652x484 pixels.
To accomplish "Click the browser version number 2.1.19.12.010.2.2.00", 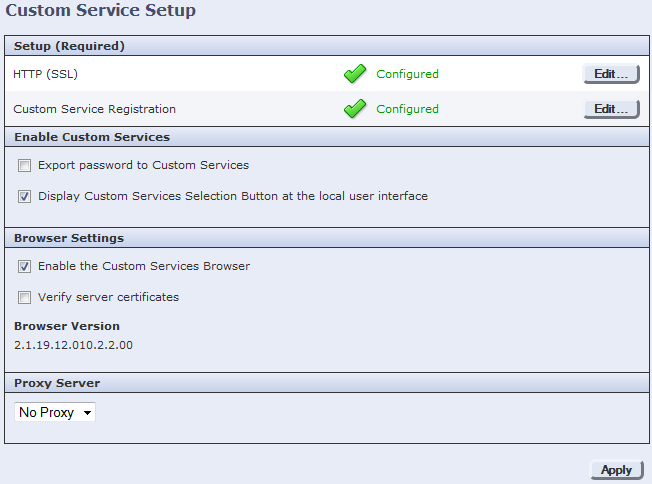I will [x=73, y=345].
